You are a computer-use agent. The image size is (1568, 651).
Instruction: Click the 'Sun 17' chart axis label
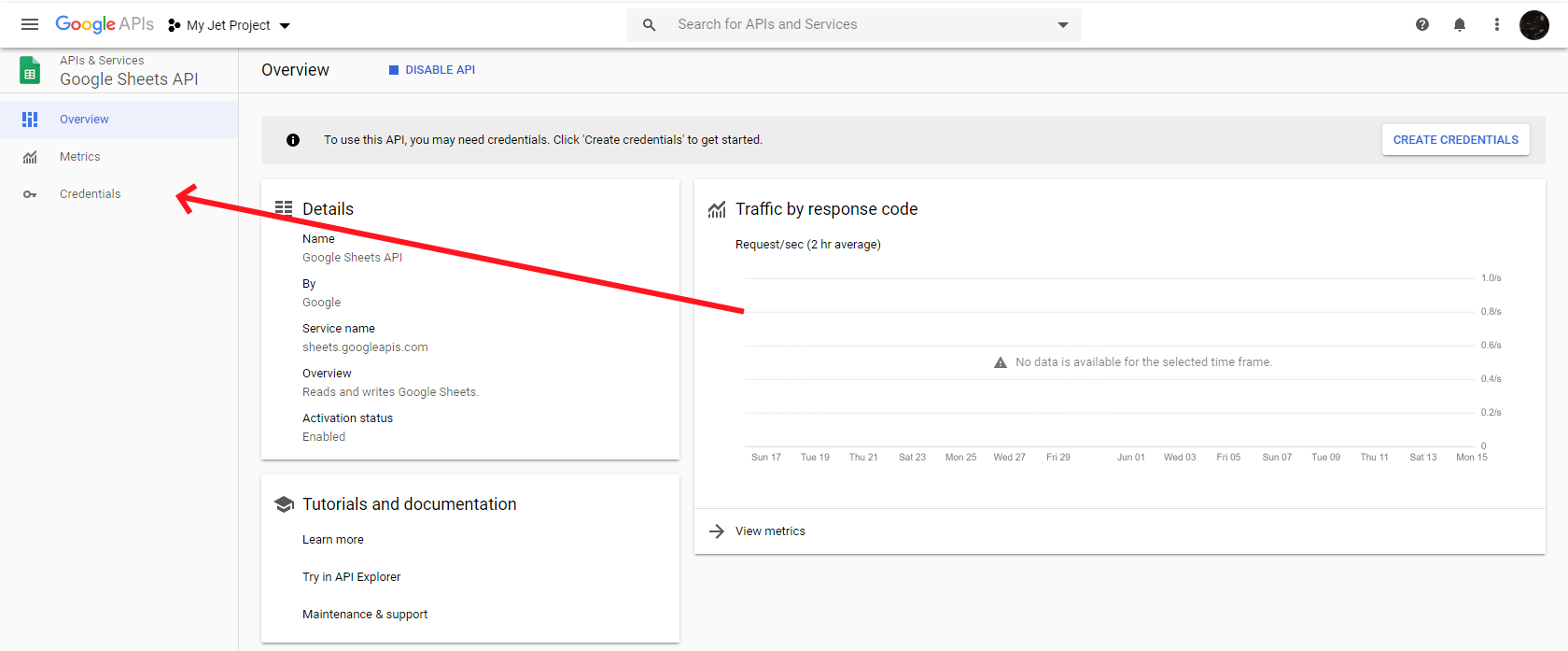tap(766, 458)
